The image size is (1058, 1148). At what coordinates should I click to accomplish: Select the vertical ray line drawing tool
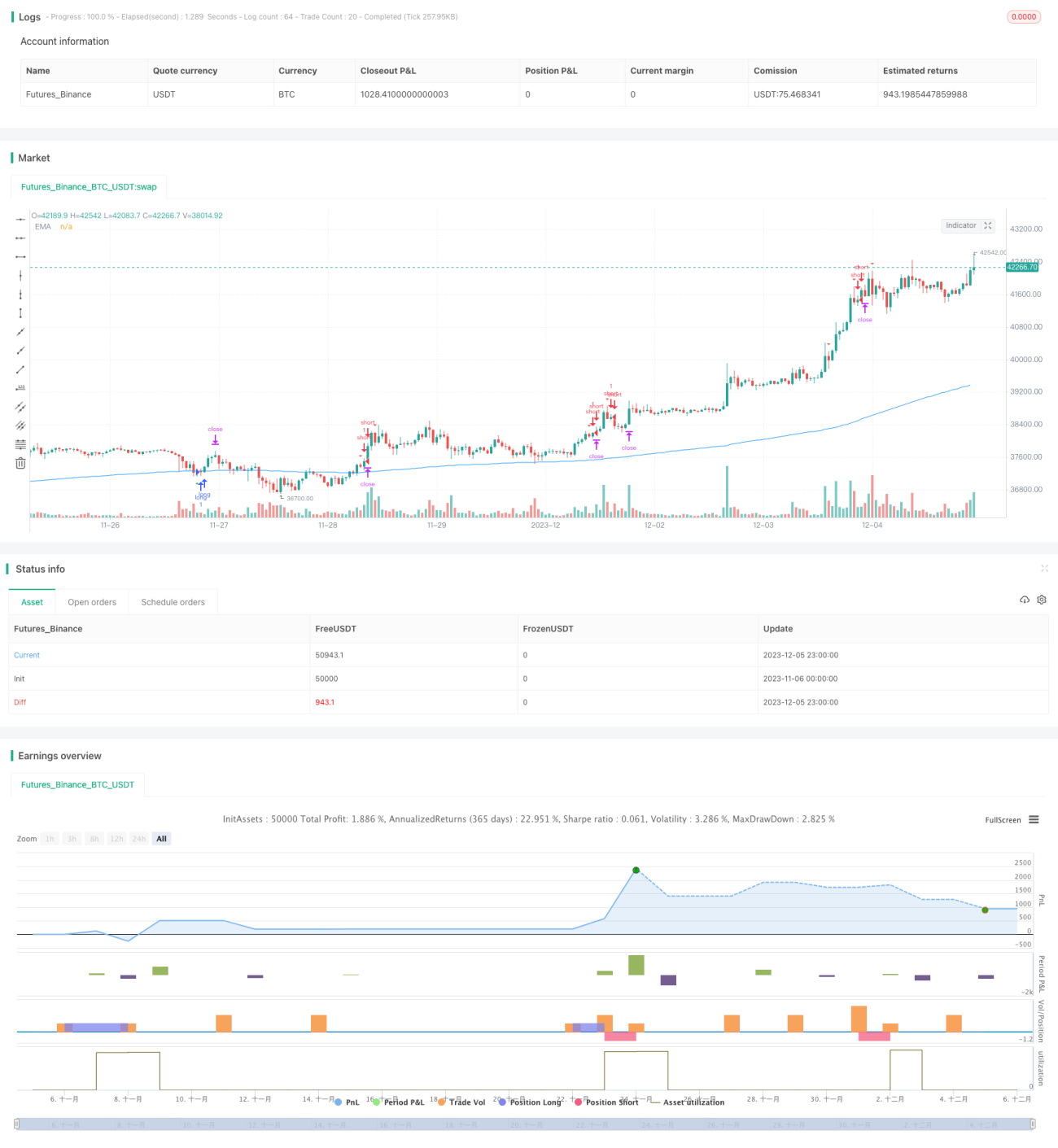[20, 295]
